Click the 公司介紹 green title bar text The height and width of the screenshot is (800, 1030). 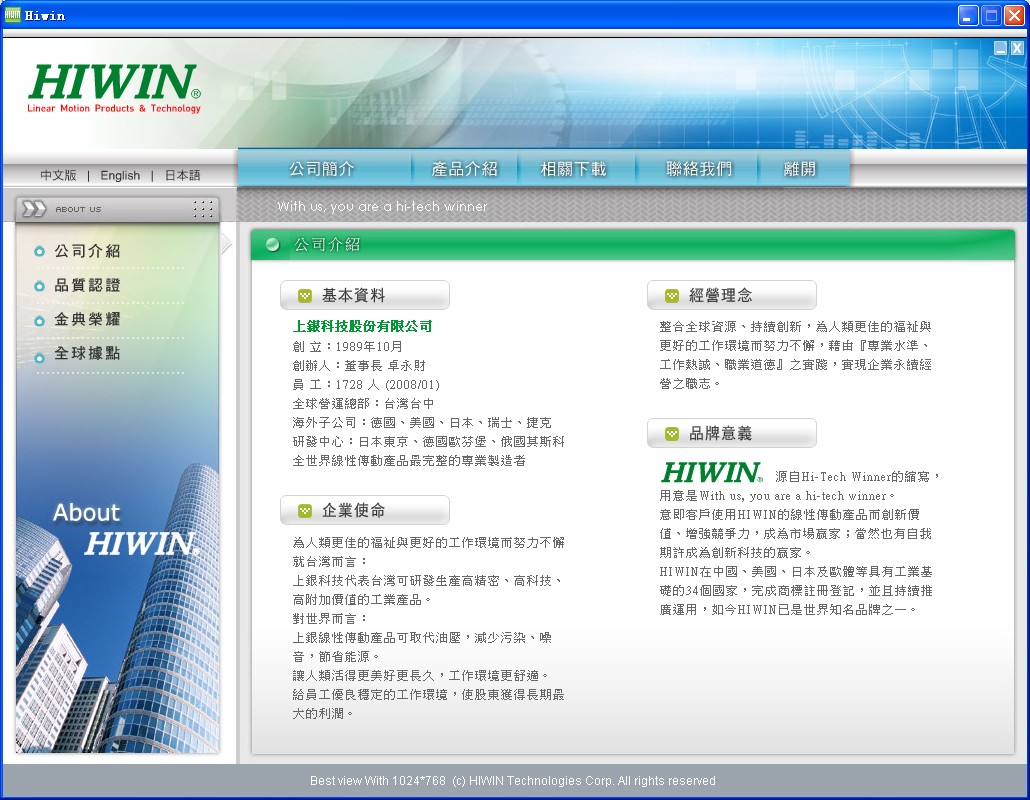pos(327,245)
